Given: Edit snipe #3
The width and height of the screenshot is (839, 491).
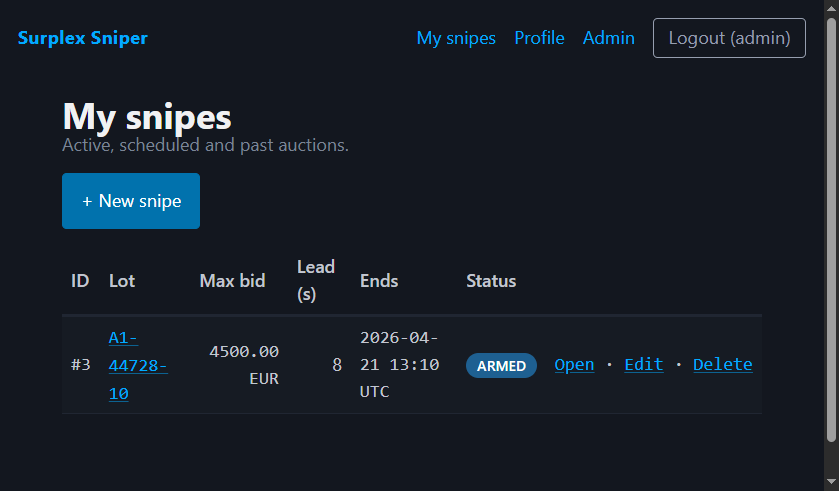Looking at the screenshot, I should [x=643, y=365].
